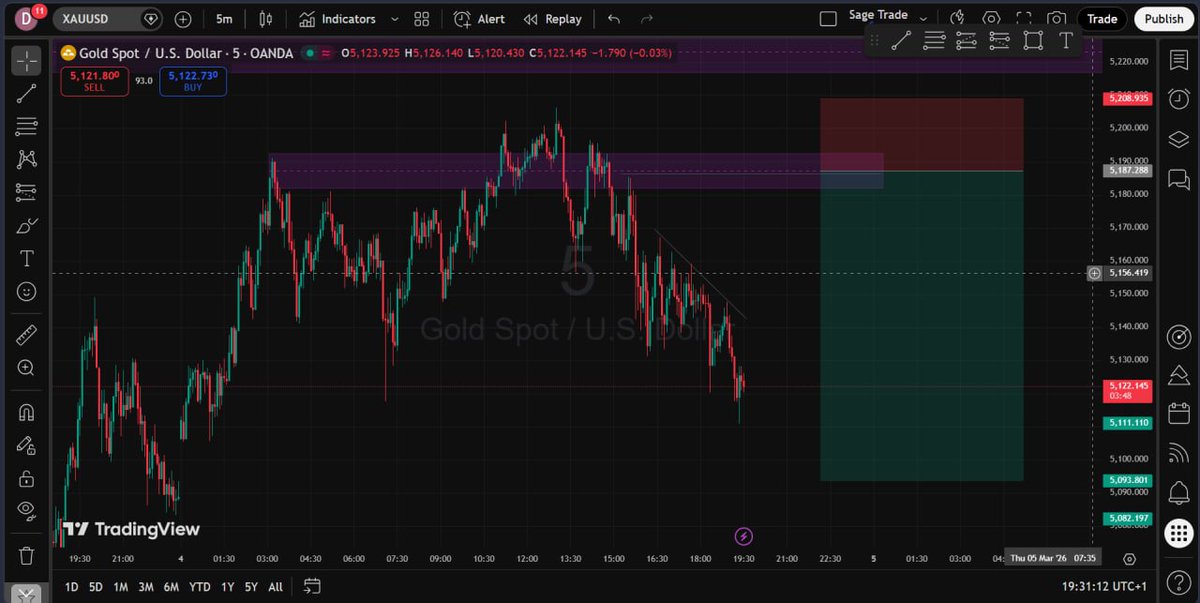The height and width of the screenshot is (603, 1200).
Task: Select the YTD time range
Action: (199, 587)
